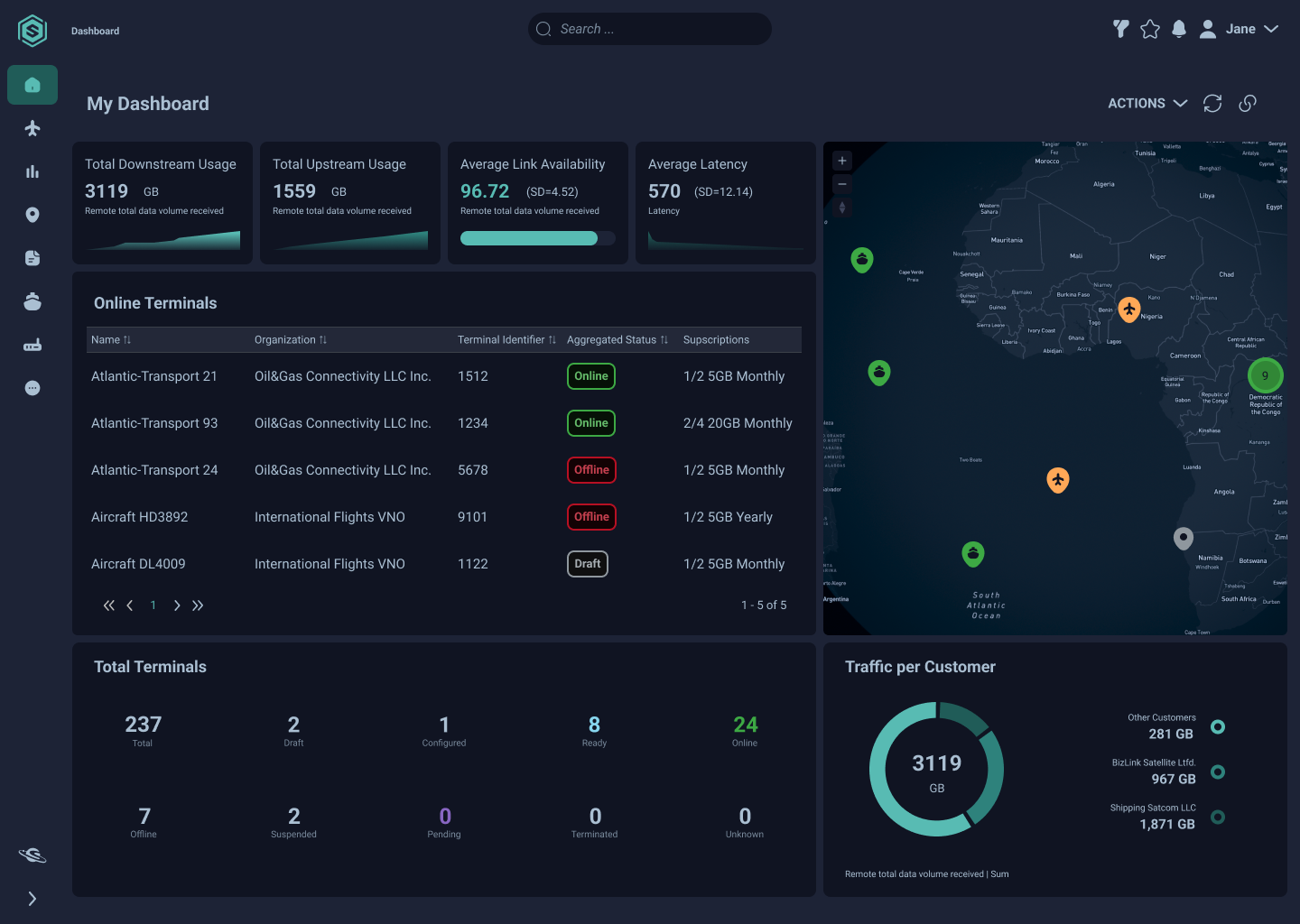Open the notifications bell
This screenshot has width=1300, height=924.
coord(1179,29)
